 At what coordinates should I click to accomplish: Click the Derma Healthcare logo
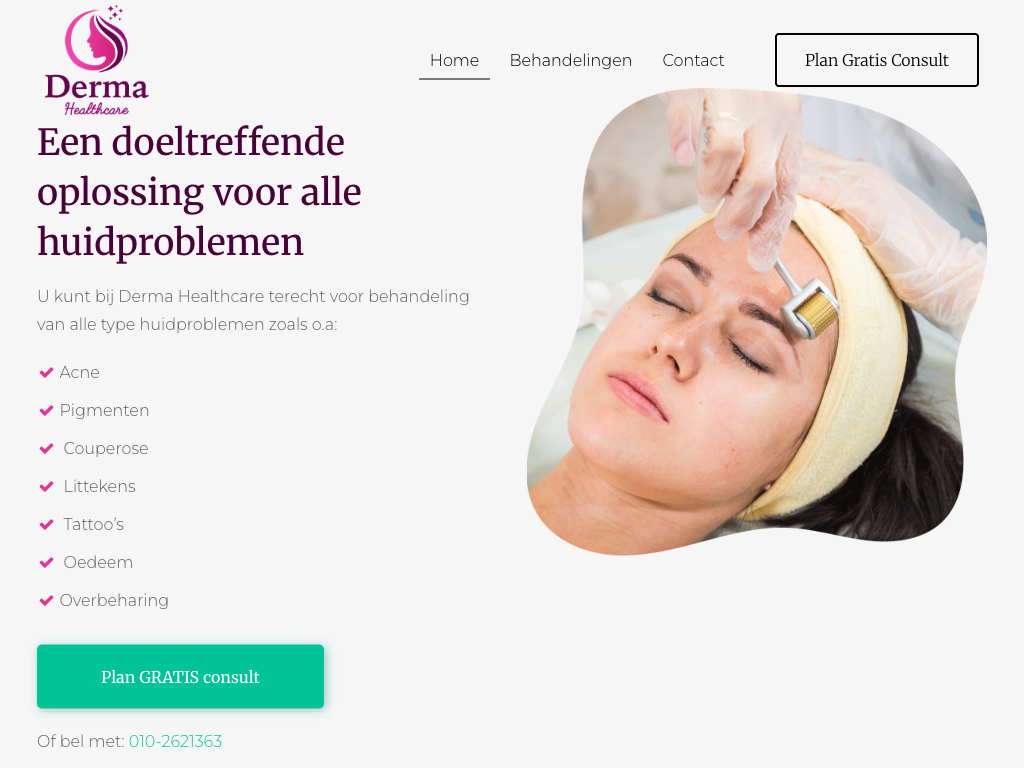[97, 61]
